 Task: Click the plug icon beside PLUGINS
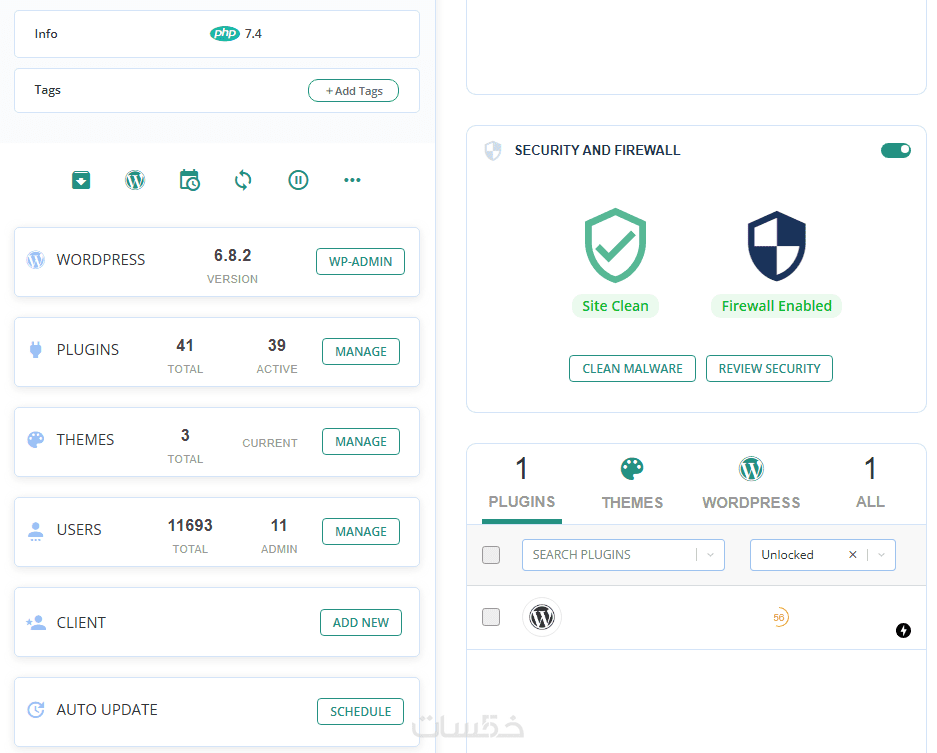point(36,350)
